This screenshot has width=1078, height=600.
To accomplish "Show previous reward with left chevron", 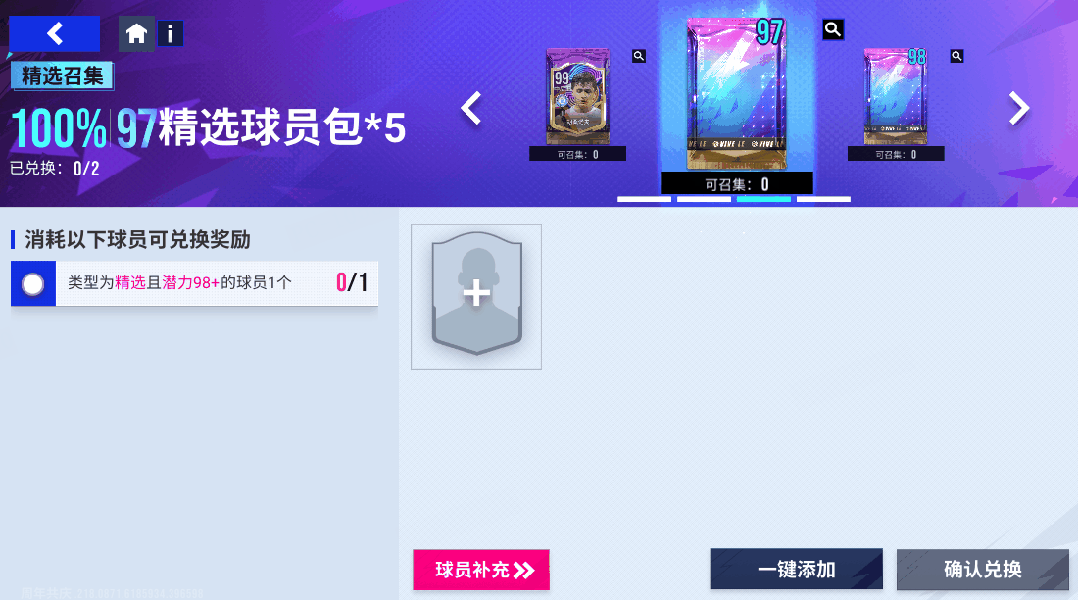I will (471, 108).
